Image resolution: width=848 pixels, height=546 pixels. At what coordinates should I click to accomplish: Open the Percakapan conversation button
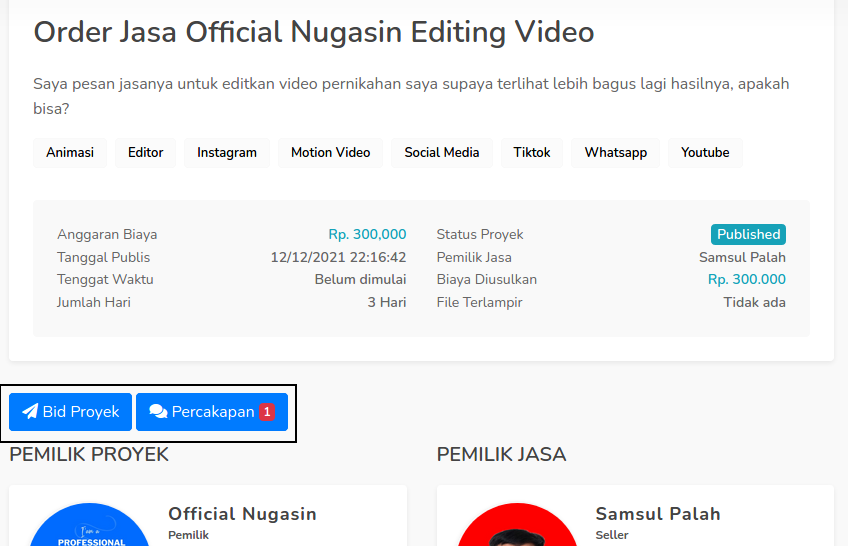[212, 412]
